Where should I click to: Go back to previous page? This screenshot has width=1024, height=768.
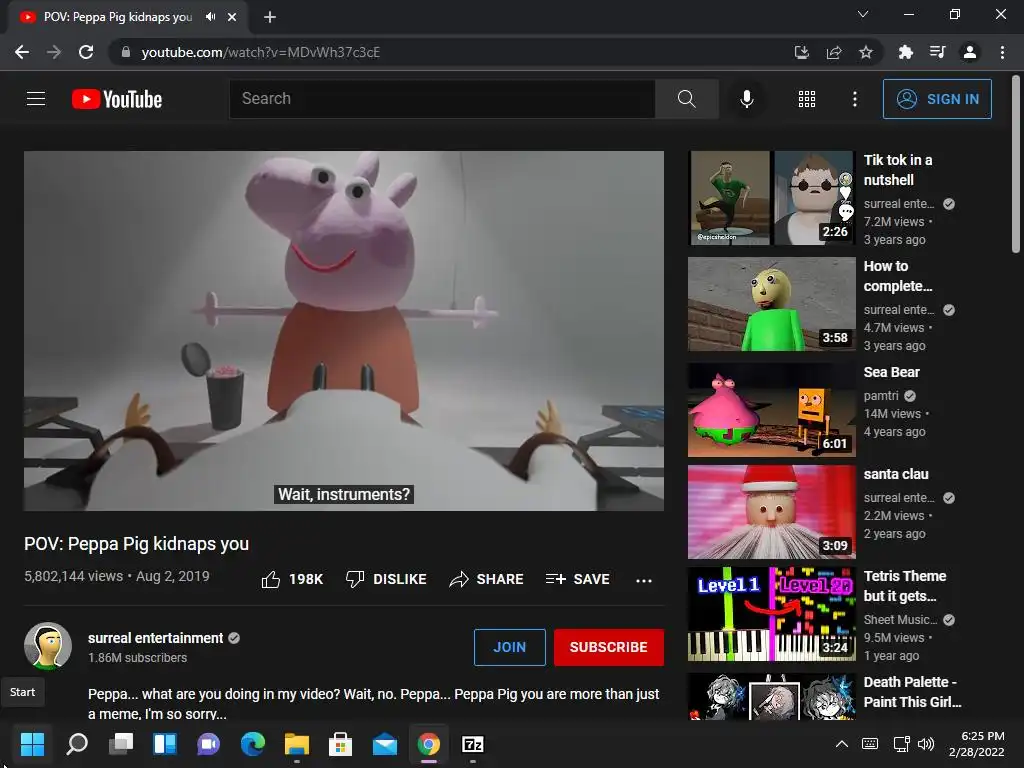(x=22, y=52)
